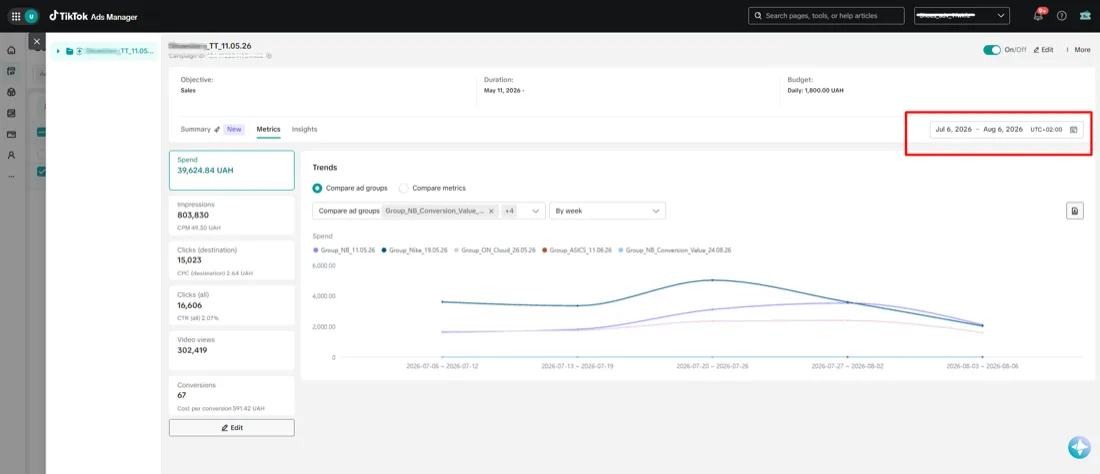1100x474 pixels.
Task: Toggle Group_NB_11.05.26 legend series
Action: click(x=344, y=250)
